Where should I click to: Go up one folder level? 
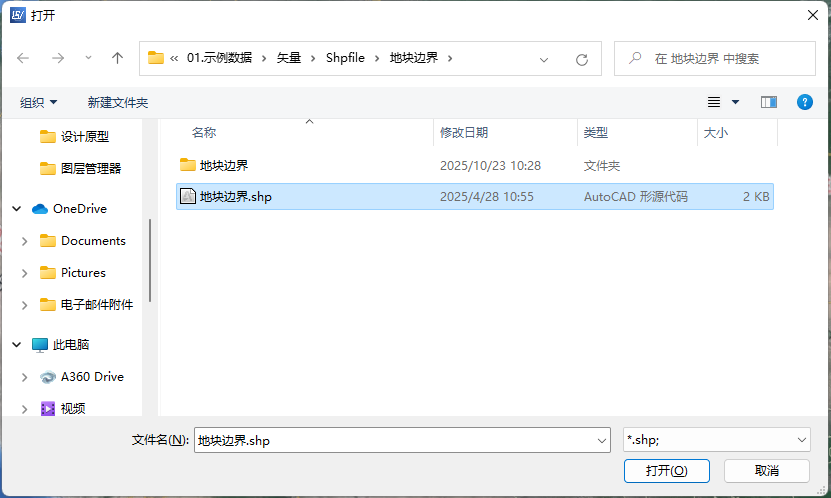pyautogui.click(x=117, y=58)
